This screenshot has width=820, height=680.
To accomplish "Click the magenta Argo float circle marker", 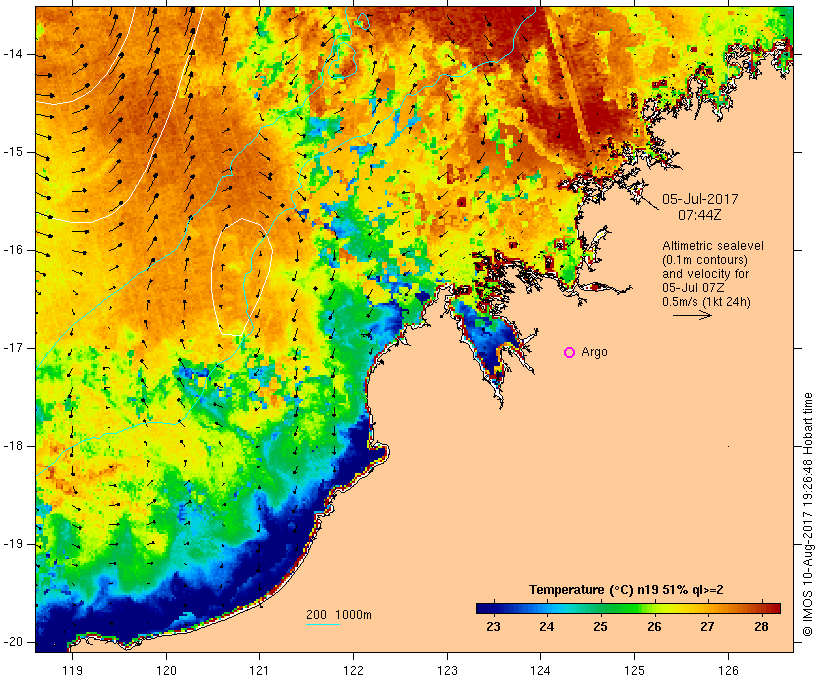I will click(570, 353).
